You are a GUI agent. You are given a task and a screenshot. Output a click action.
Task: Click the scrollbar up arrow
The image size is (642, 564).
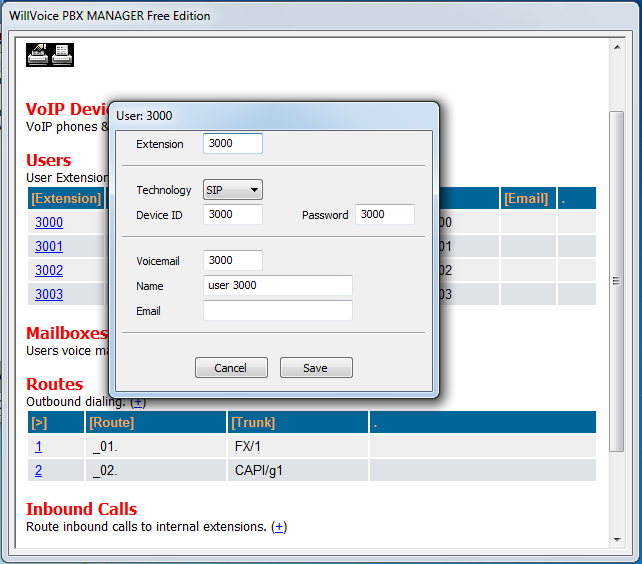[x=617, y=48]
